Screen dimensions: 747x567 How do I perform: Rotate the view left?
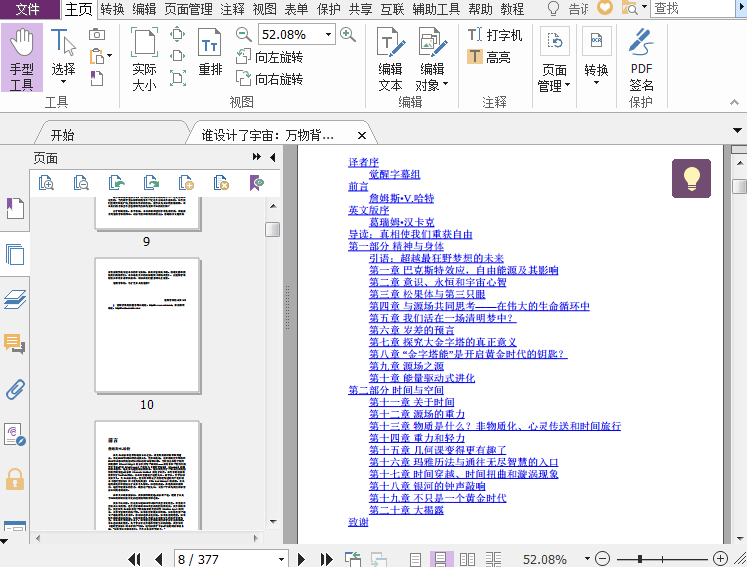tap(270, 57)
